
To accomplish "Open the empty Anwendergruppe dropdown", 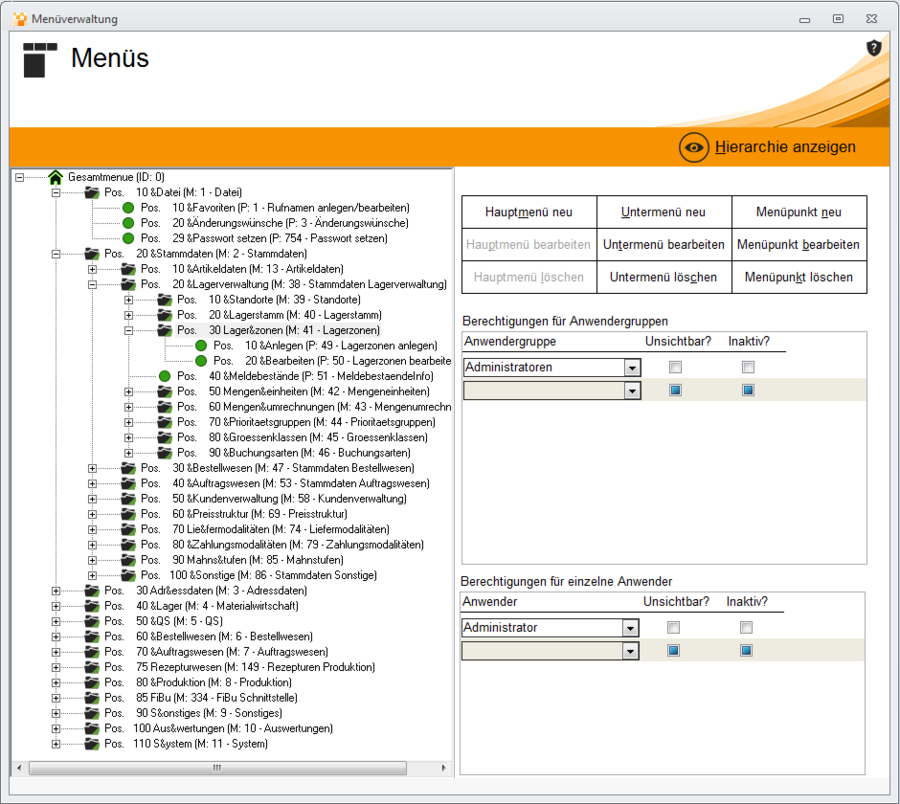I will coord(632,391).
